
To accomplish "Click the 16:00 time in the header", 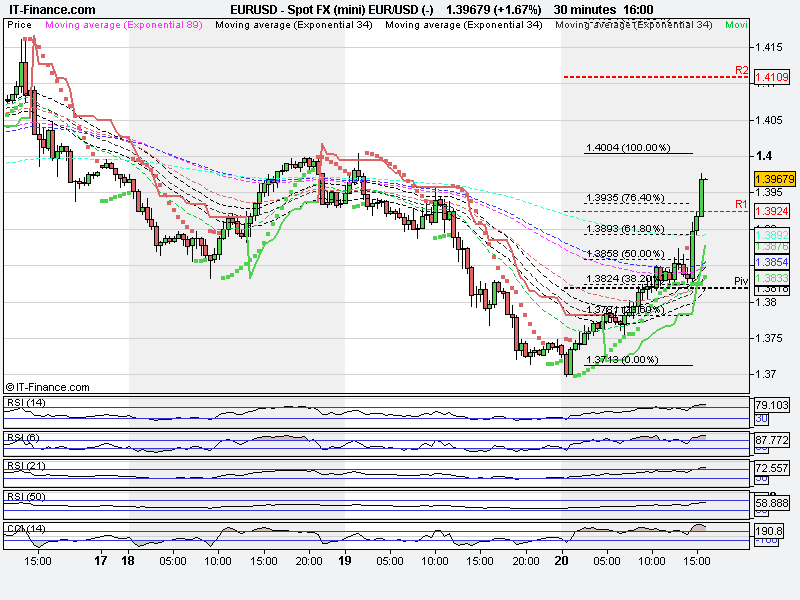I will [638, 10].
